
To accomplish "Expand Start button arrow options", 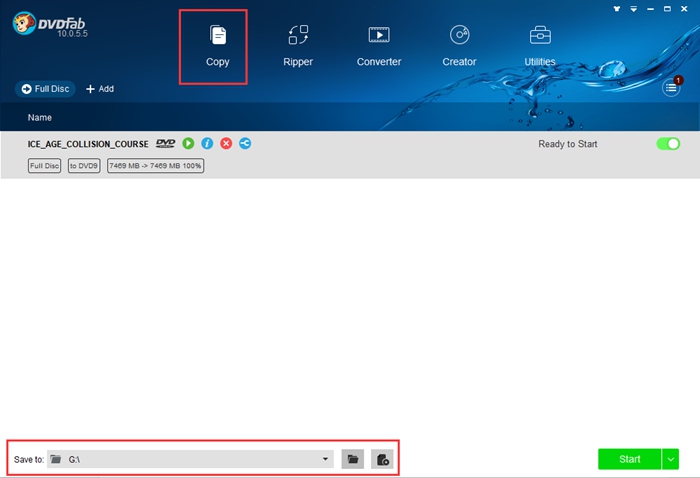I will (670, 459).
